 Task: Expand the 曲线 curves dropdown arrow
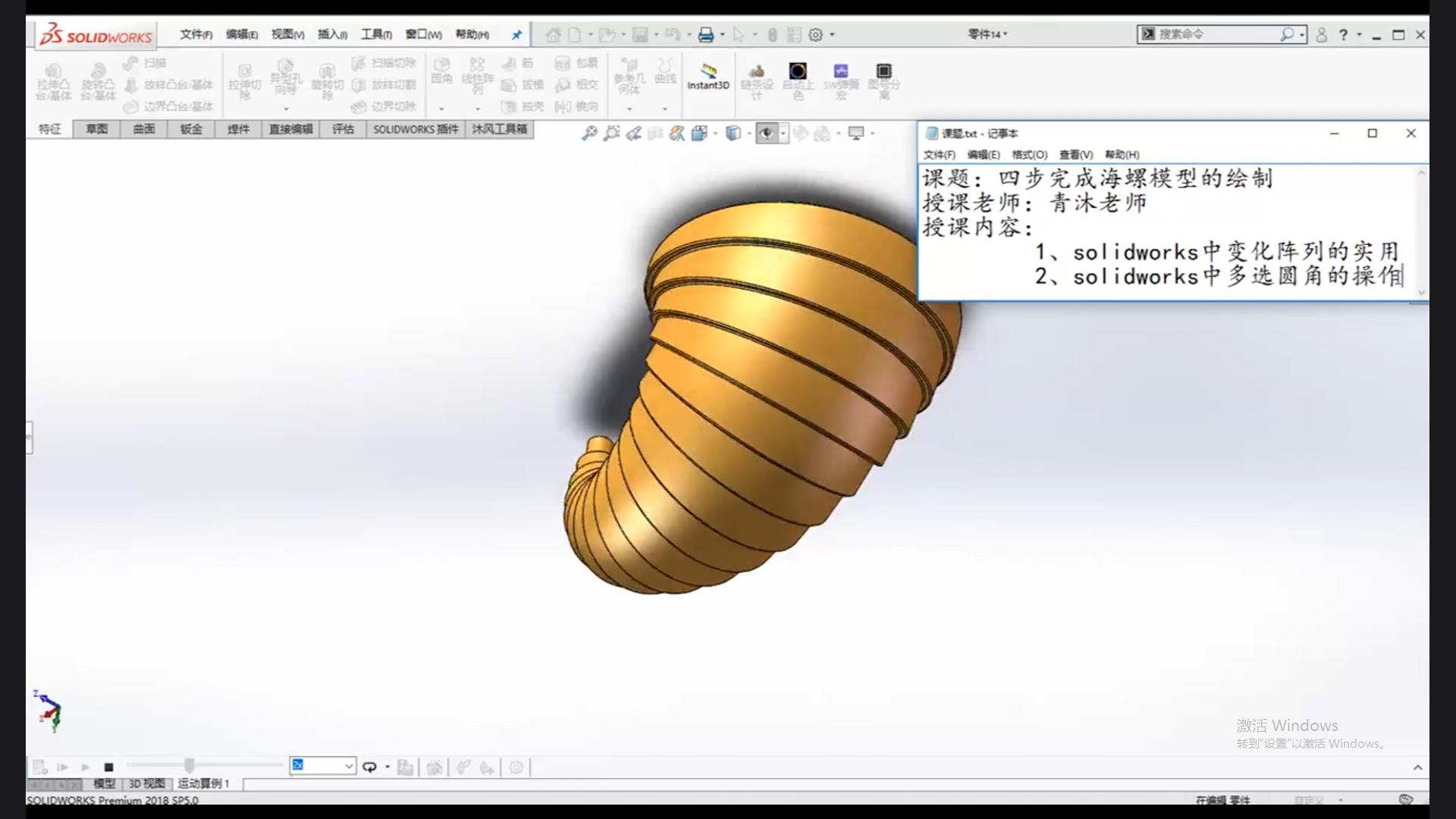click(665, 109)
